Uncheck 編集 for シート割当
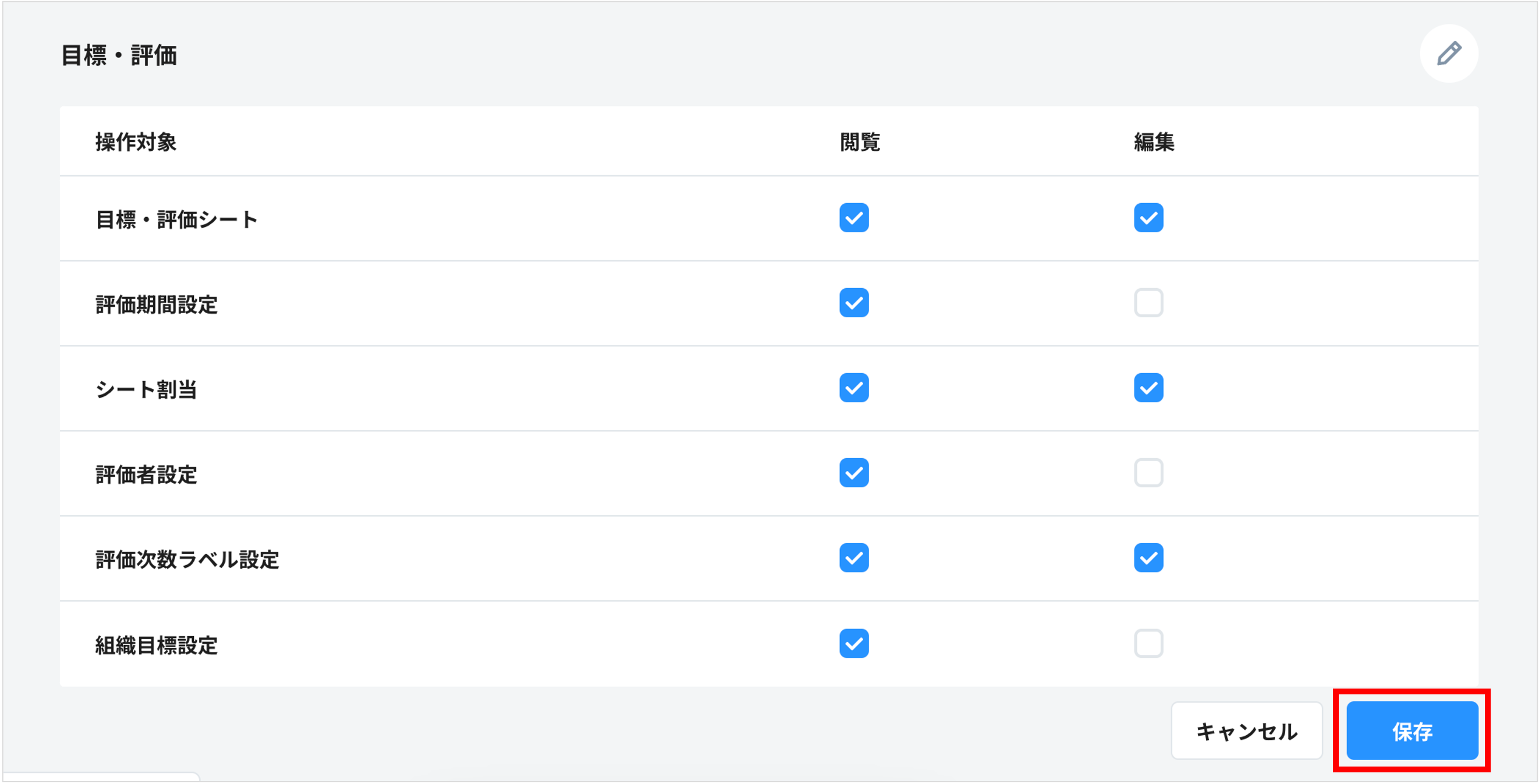Viewport: 1539px width, 784px height. [x=1148, y=388]
